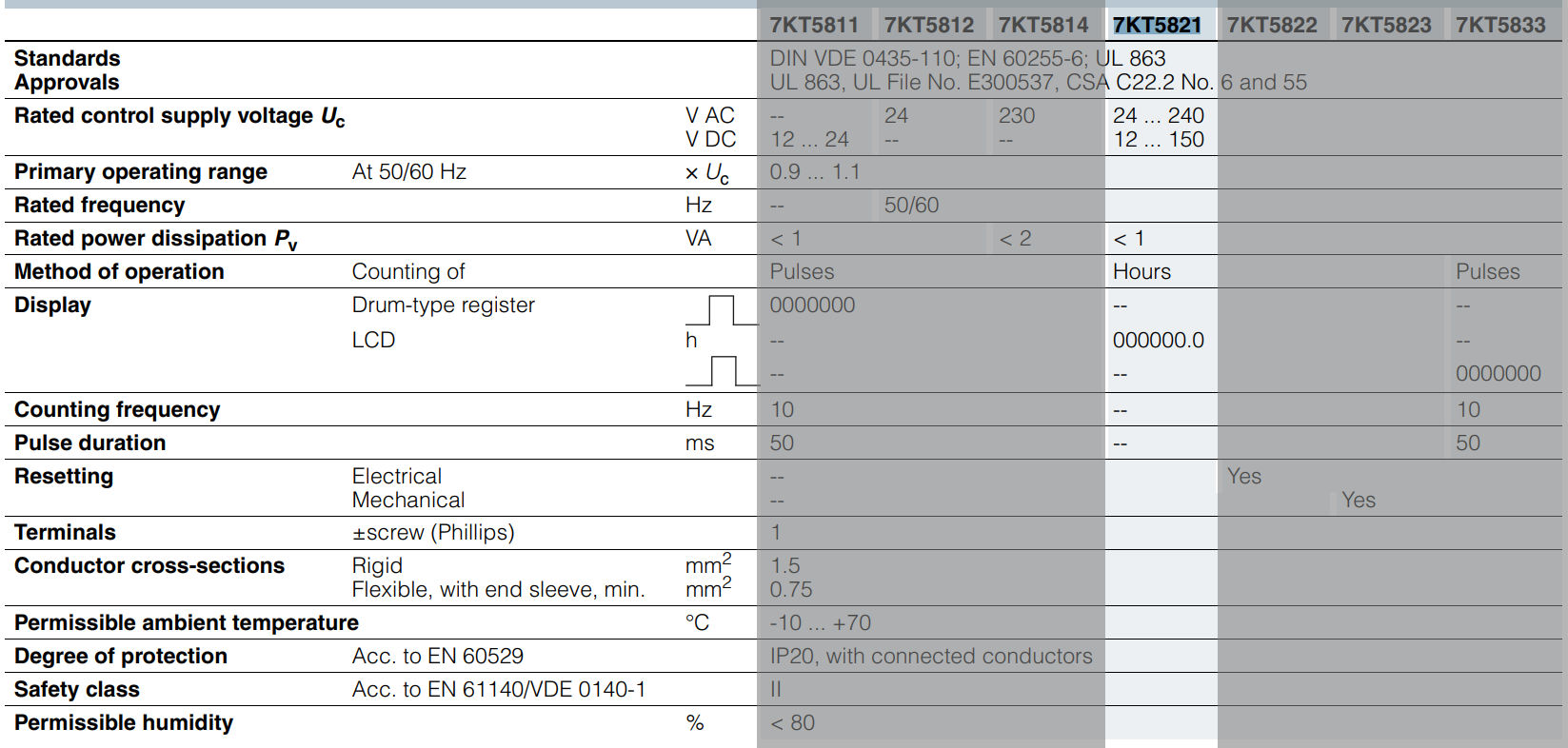Select the 7KT5811 column header
Screen dimensions: 1568x748
pyautogui.click(x=814, y=25)
